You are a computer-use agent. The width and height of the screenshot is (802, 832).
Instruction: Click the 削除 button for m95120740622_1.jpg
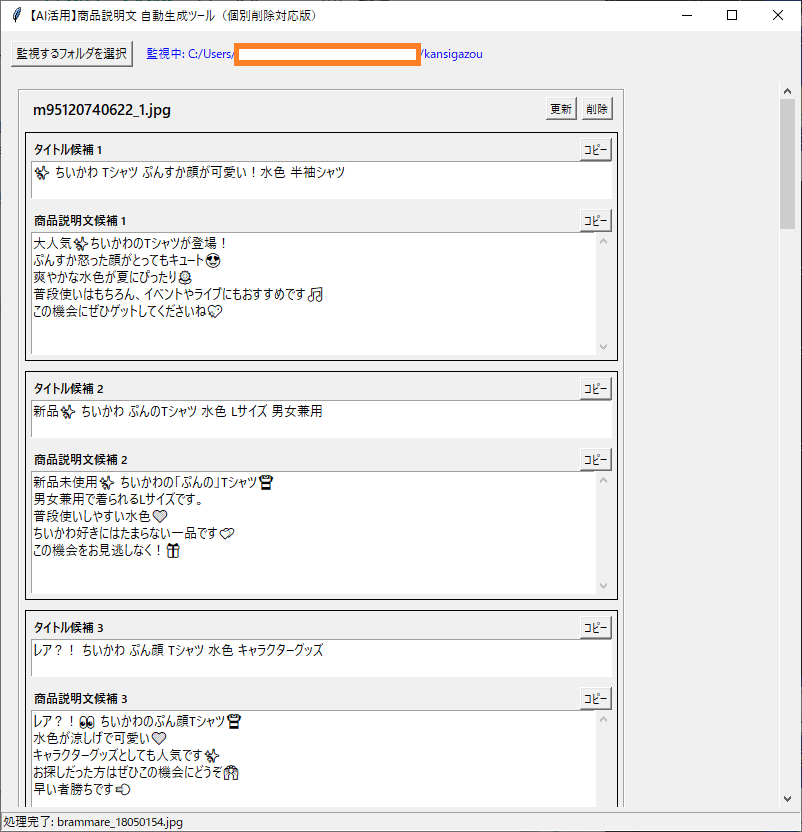597,109
